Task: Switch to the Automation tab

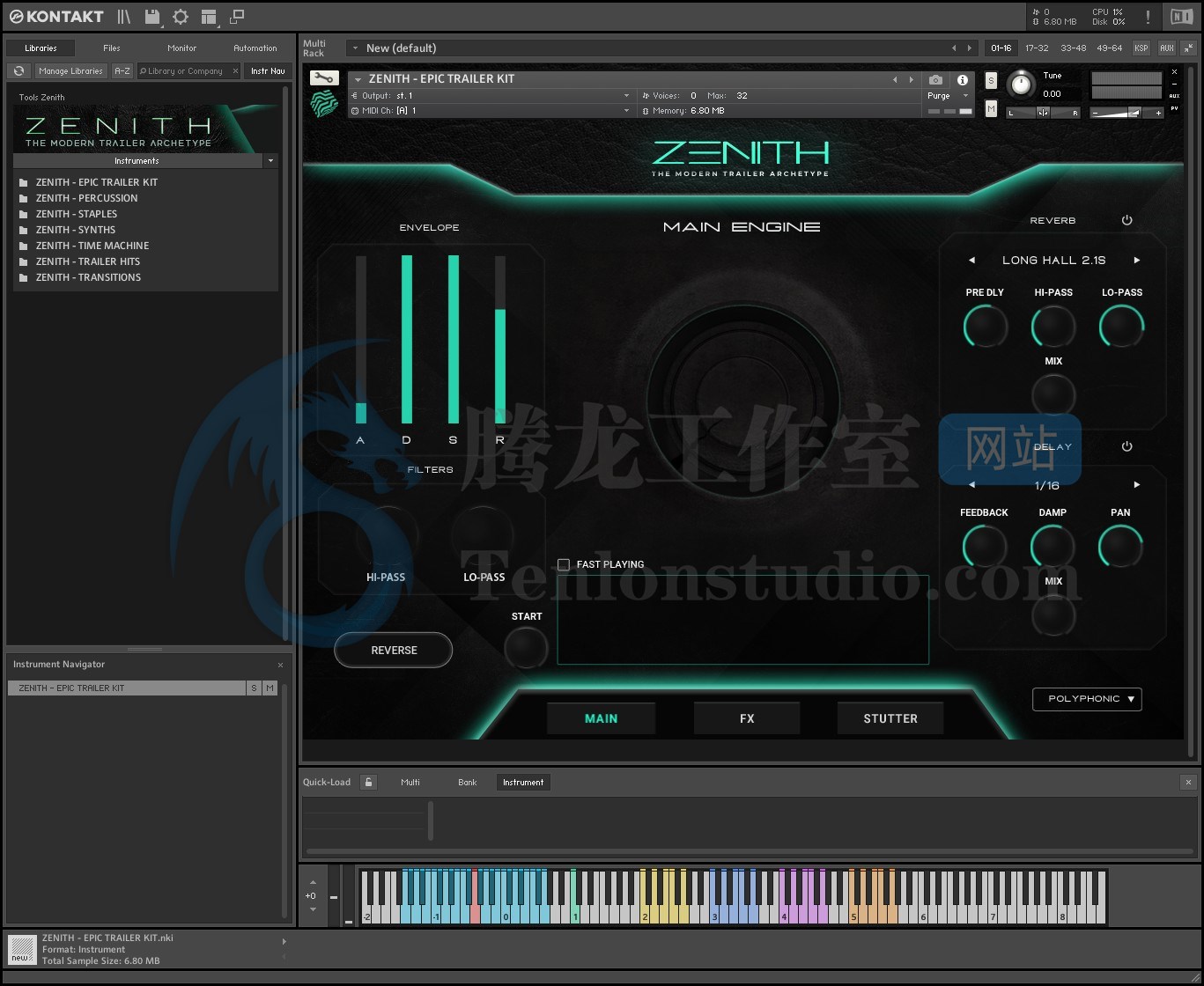Action: click(255, 48)
